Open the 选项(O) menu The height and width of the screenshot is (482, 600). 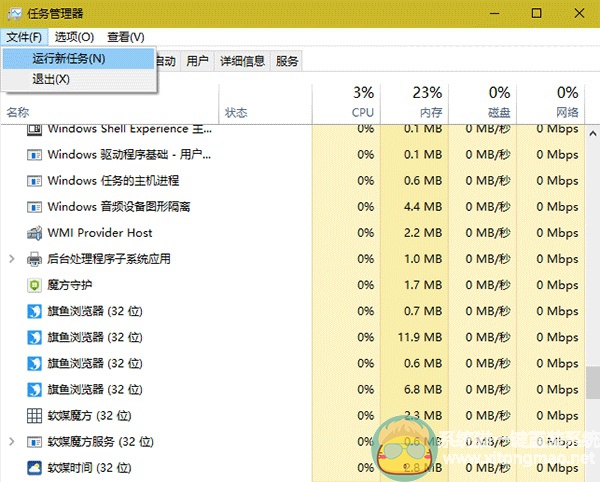(x=74, y=37)
